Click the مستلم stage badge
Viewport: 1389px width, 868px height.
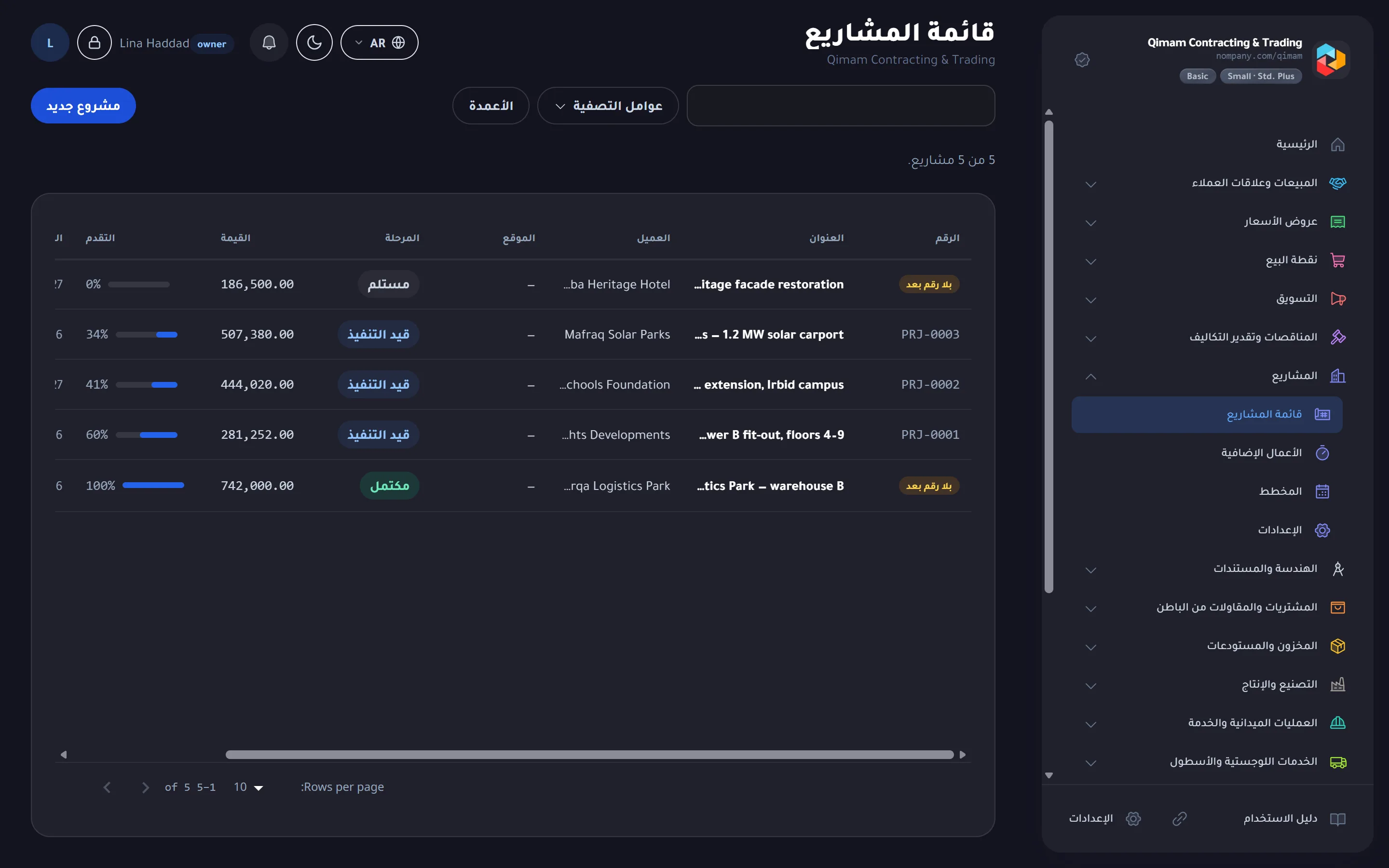[389, 284]
